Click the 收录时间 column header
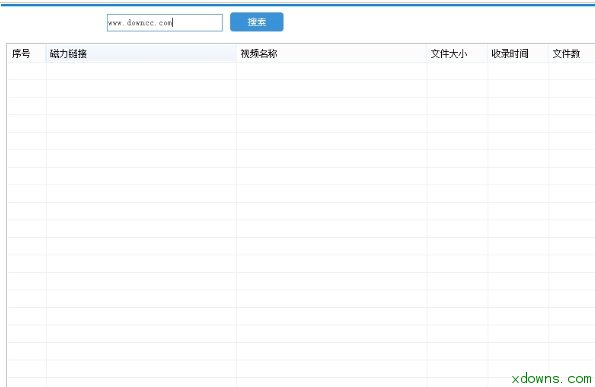The width and height of the screenshot is (595, 387). (518, 53)
